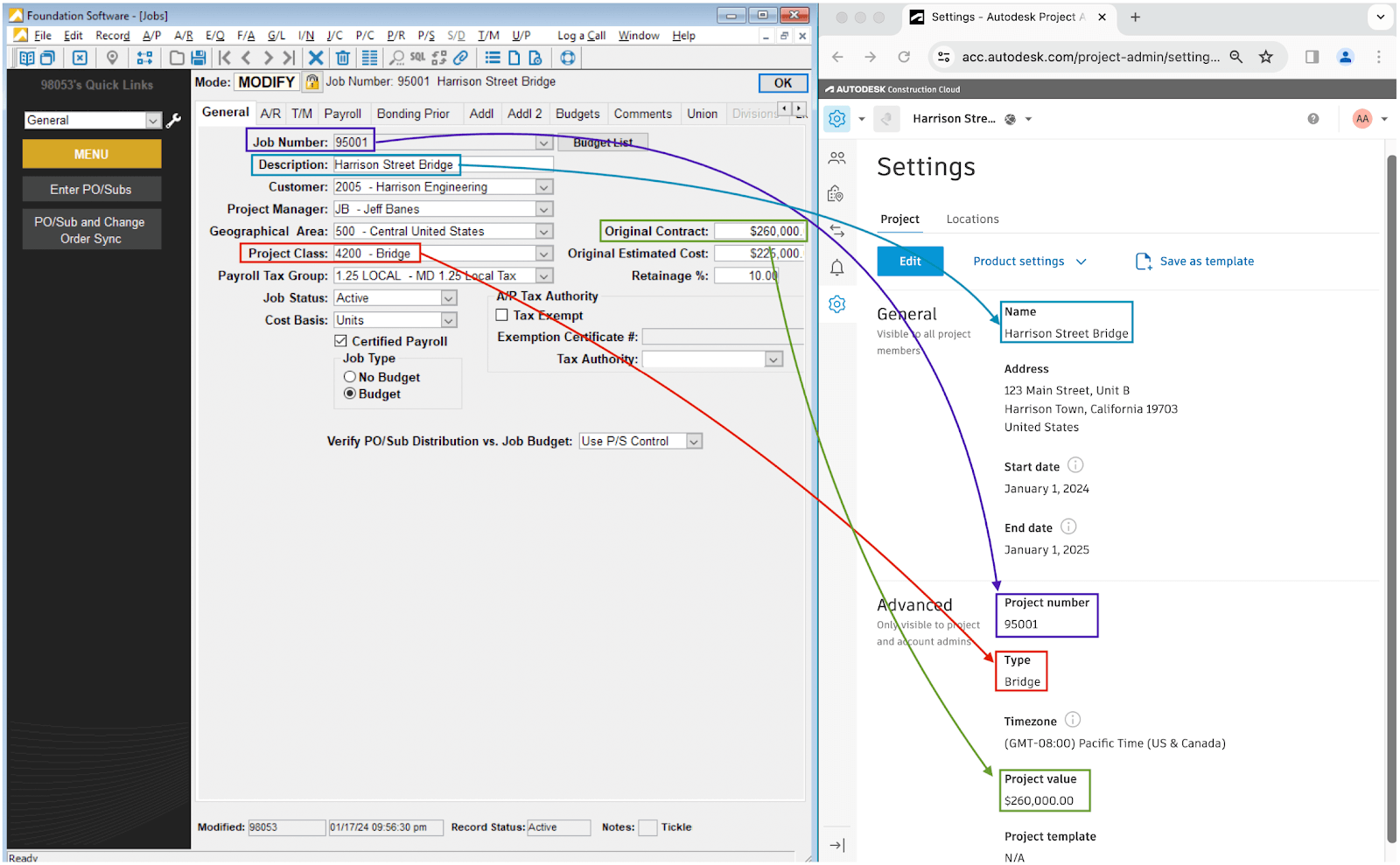Click the padlock icon beside MODIFY
This screenshot has width=1400, height=865.
click(x=312, y=82)
